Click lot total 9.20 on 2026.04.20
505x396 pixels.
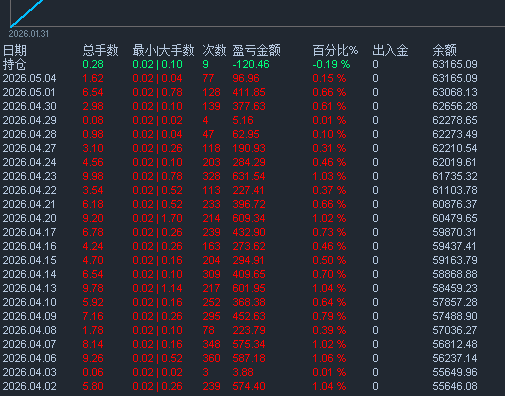pyautogui.click(x=93, y=218)
